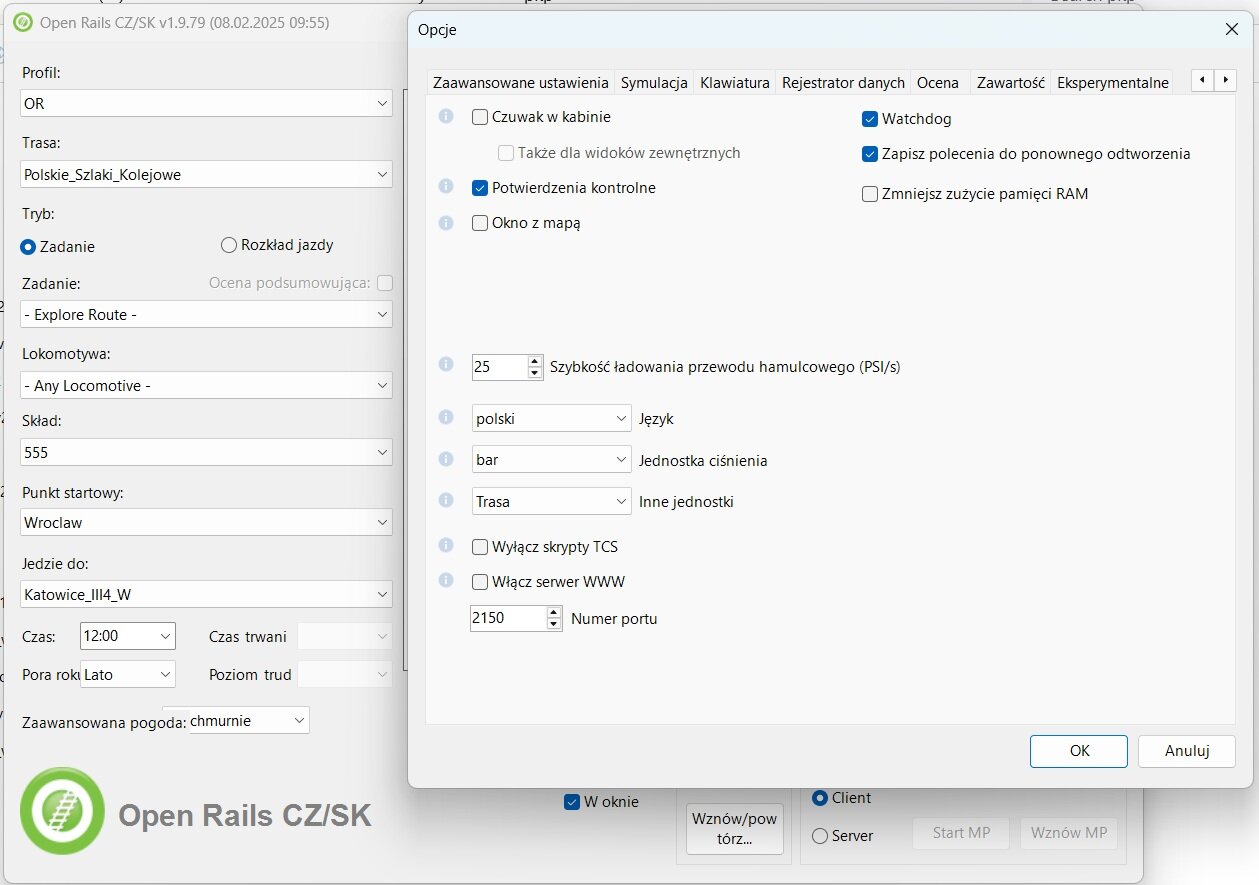Click info icon beside Okno z mapą
Viewport: 1259px width, 885px height.
click(446, 223)
